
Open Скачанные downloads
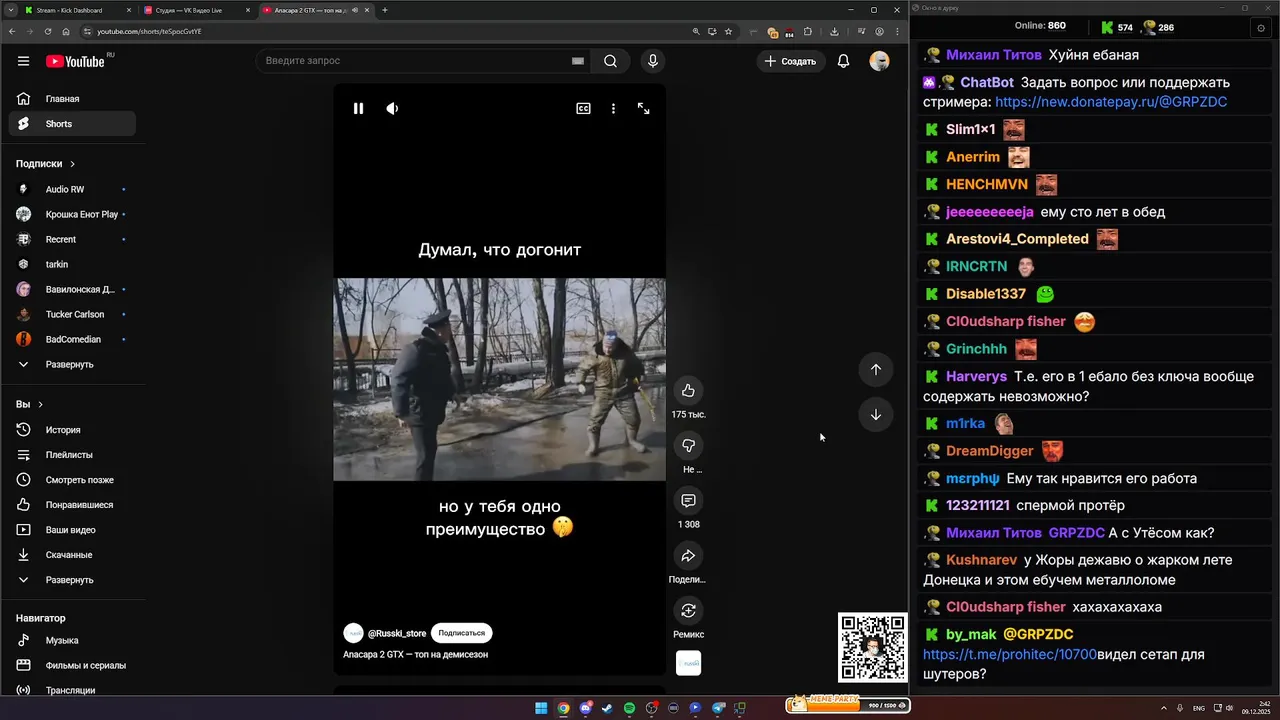[x=72, y=555]
